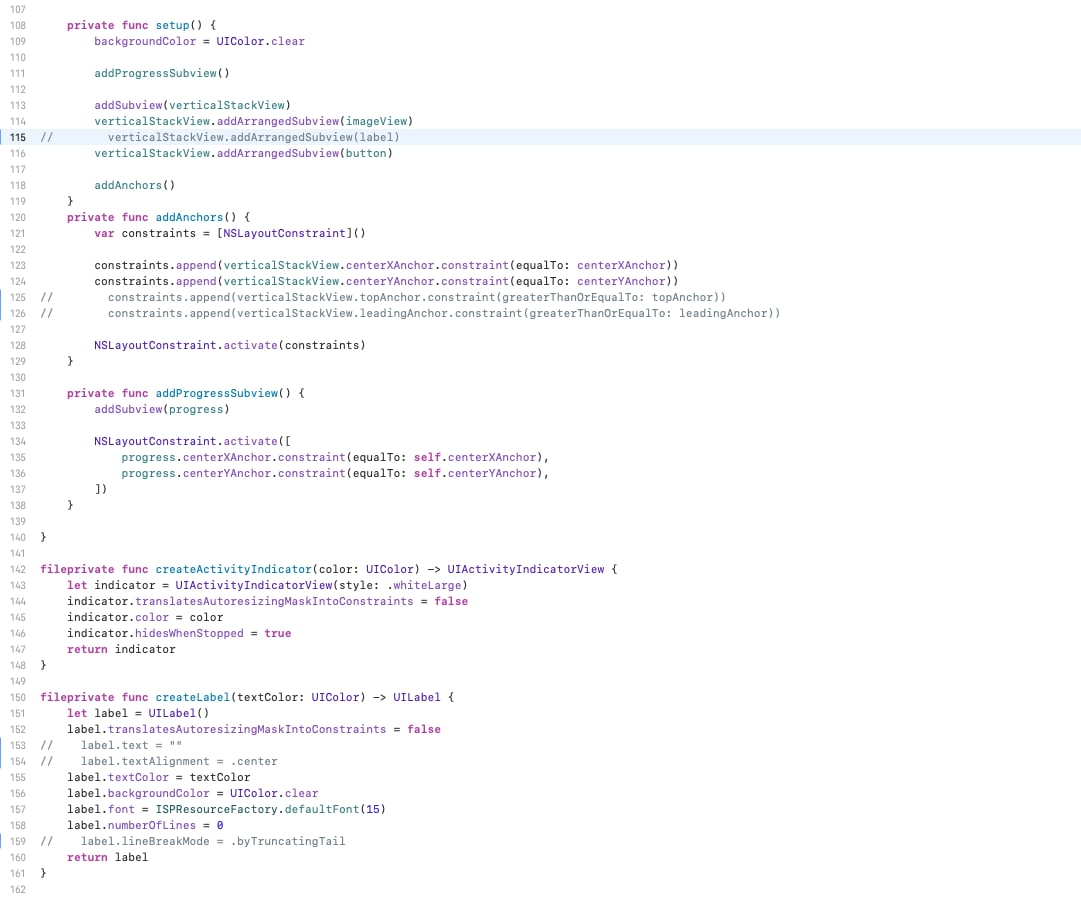Click 'label.numberOfLines' on line 158
Image resolution: width=1081 pixels, height=900 pixels.
coord(132,826)
